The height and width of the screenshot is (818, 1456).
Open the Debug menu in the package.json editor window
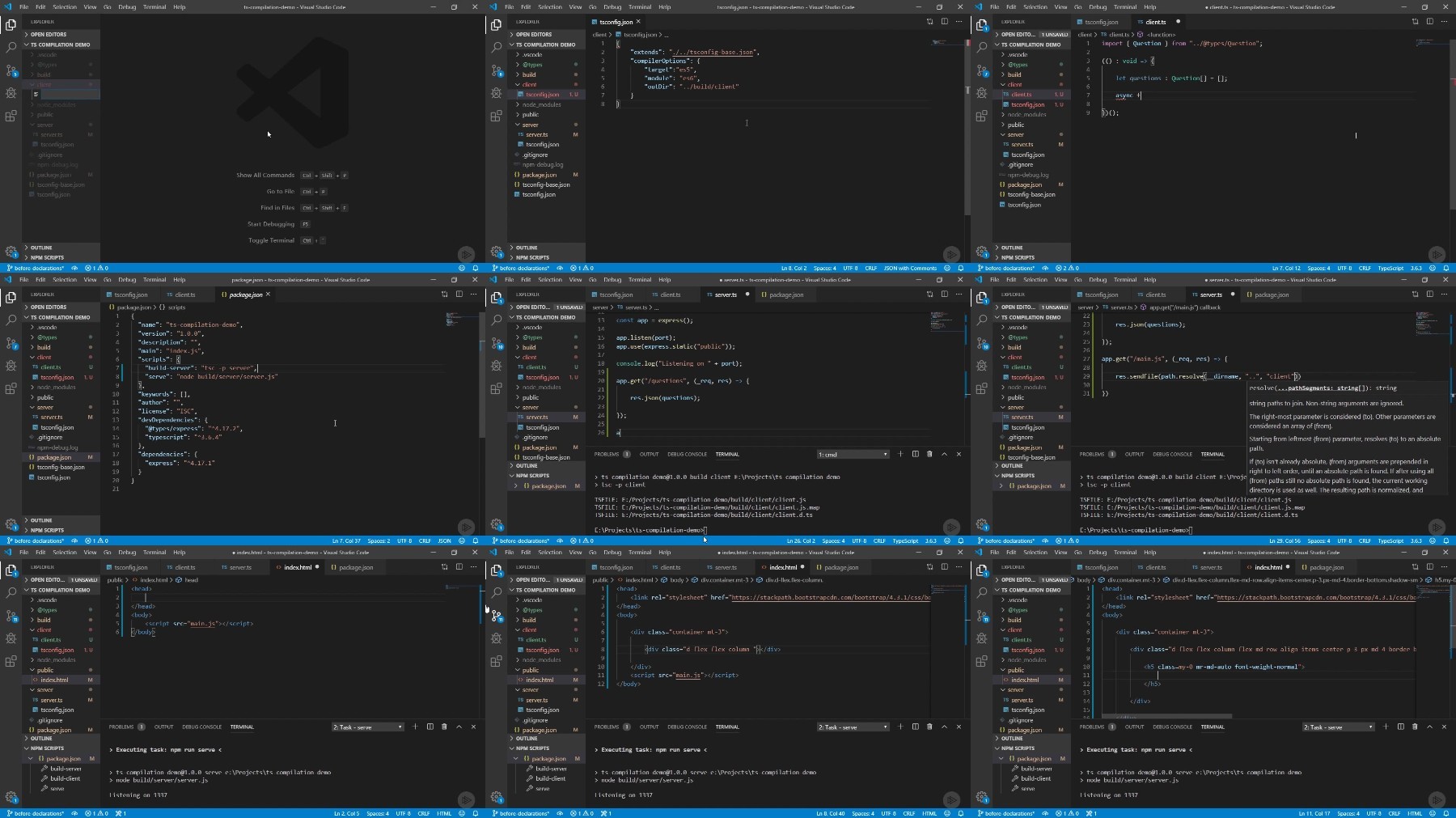127,280
